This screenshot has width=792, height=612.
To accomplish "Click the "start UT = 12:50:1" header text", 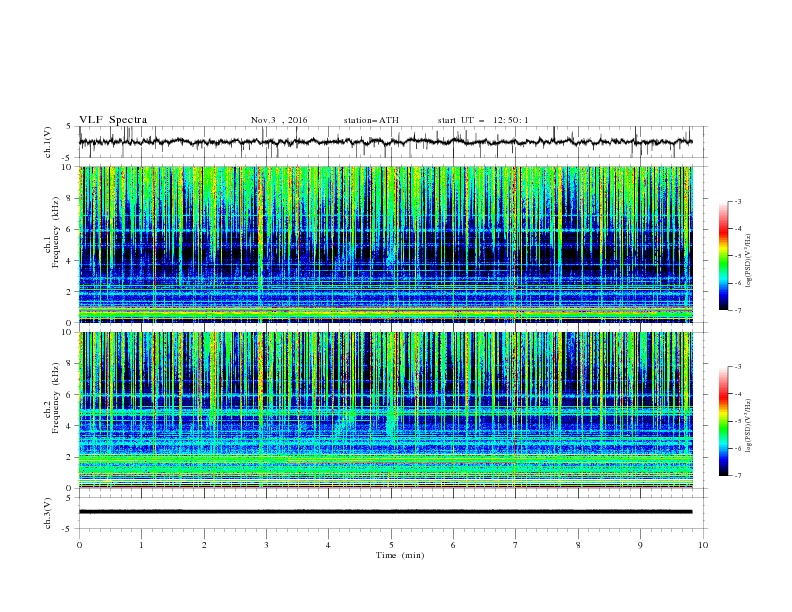I will coord(483,120).
